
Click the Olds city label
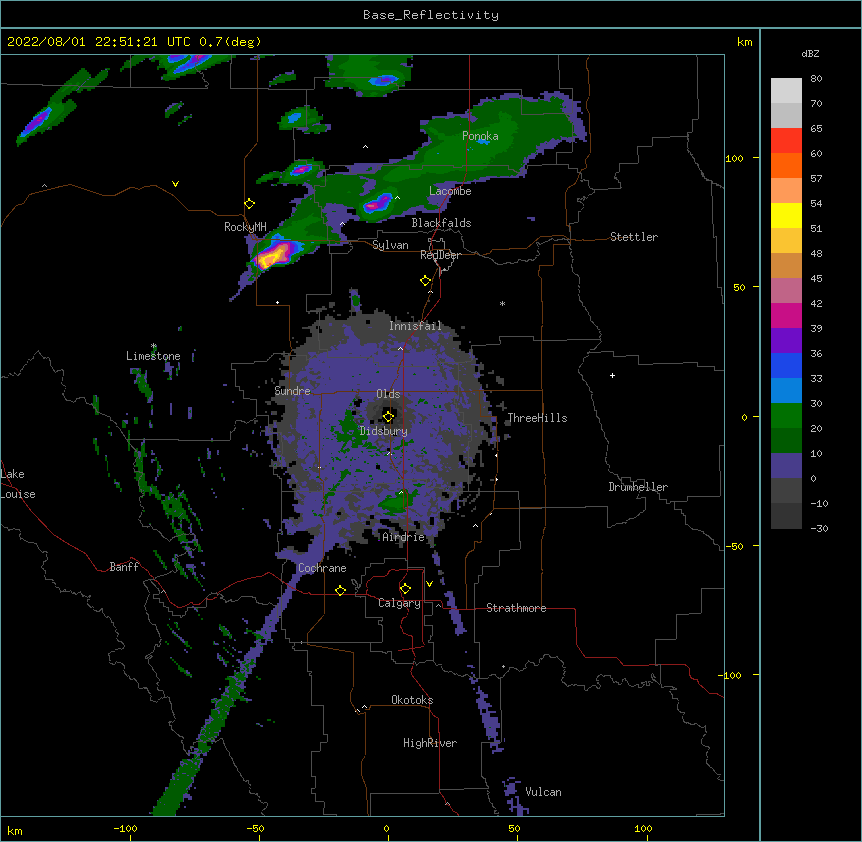(x=388, y=394)
